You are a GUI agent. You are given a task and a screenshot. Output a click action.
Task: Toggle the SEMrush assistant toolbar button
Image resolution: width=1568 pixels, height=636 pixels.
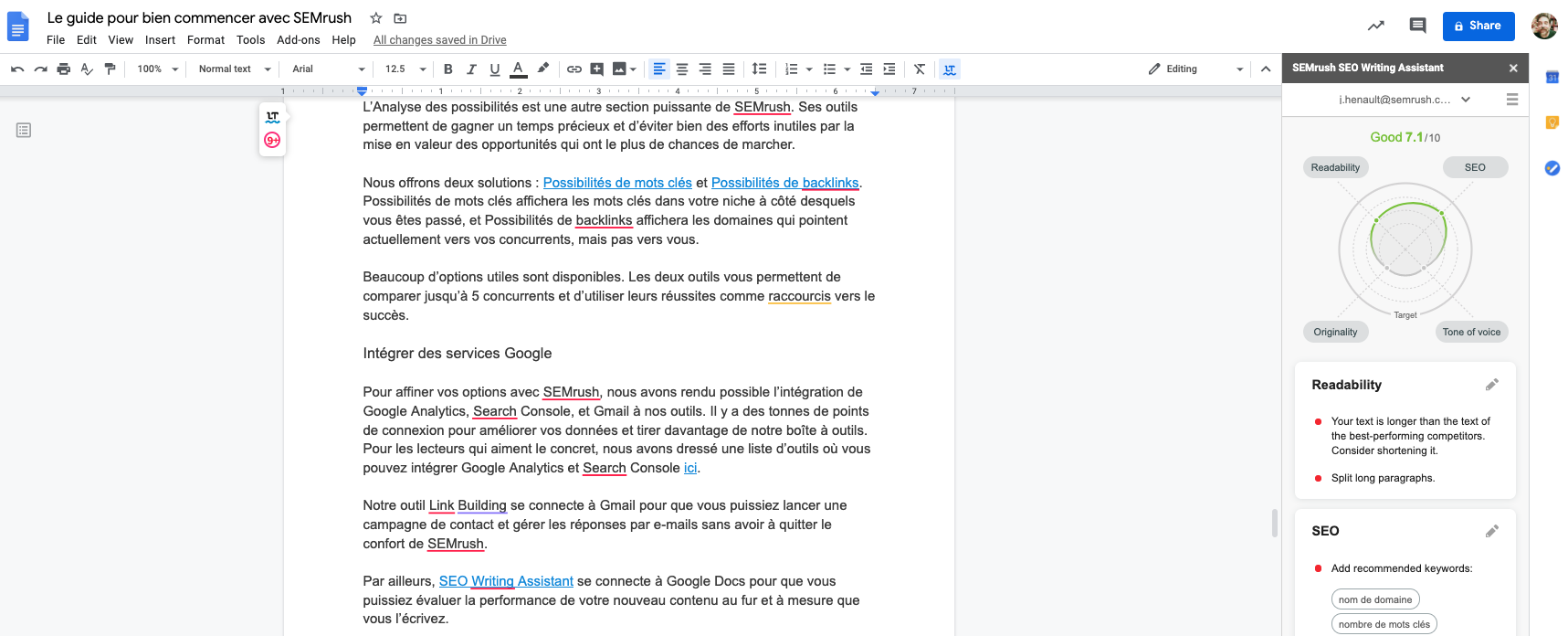(x=950, y=69)
